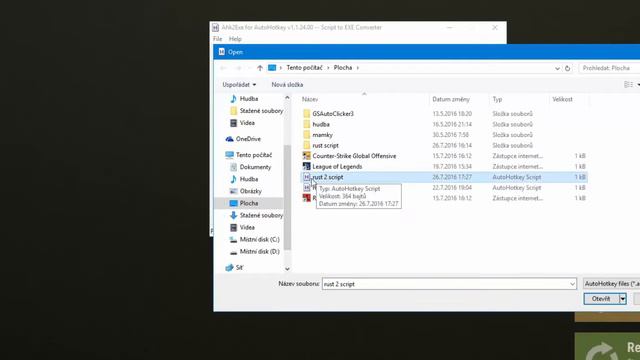Open Videa directly above OneDrive in sidebar
The image size is (640, 360).
coord(247,123)
